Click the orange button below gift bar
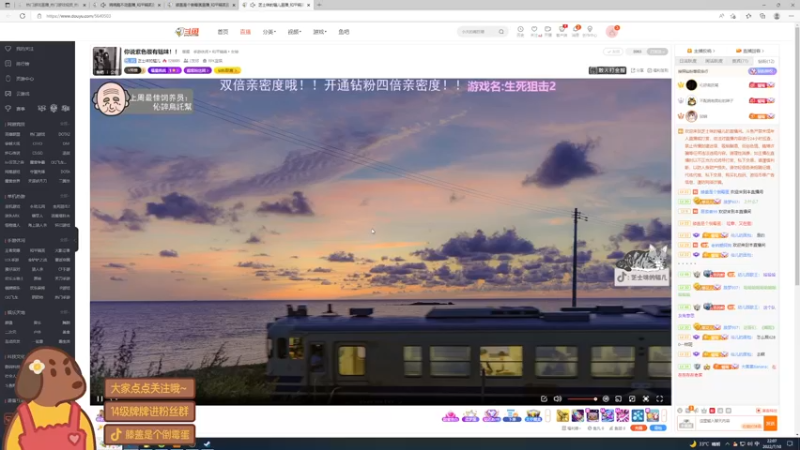Screen dimensions: 800x450 (x=638, y=428)
